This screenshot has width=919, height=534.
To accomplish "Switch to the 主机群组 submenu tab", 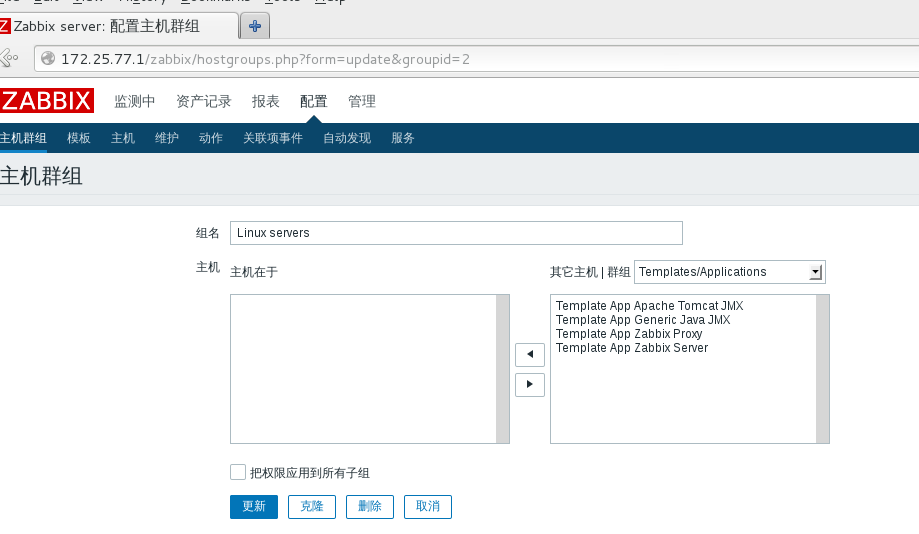I will [23, 138].
